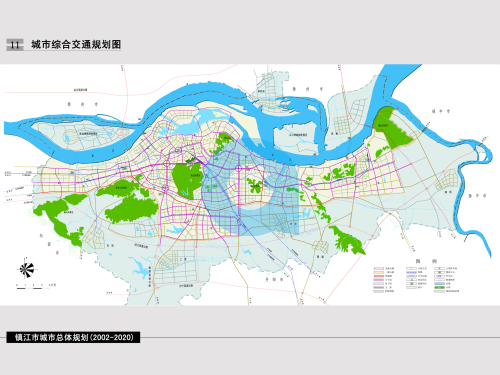Click the title 城市综合交通规划图
Screen dimensions: 500x375
tap(76, 45)
